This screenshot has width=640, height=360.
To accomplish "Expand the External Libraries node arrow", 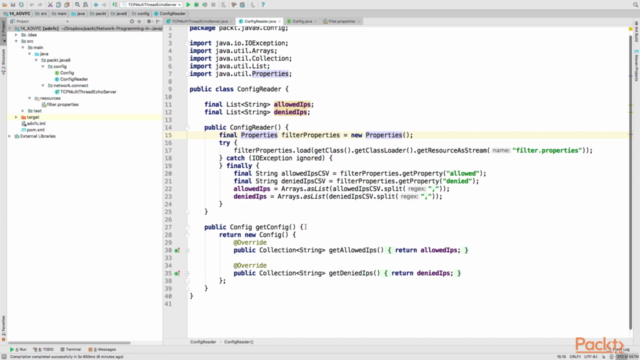I will tap(10, 136).
